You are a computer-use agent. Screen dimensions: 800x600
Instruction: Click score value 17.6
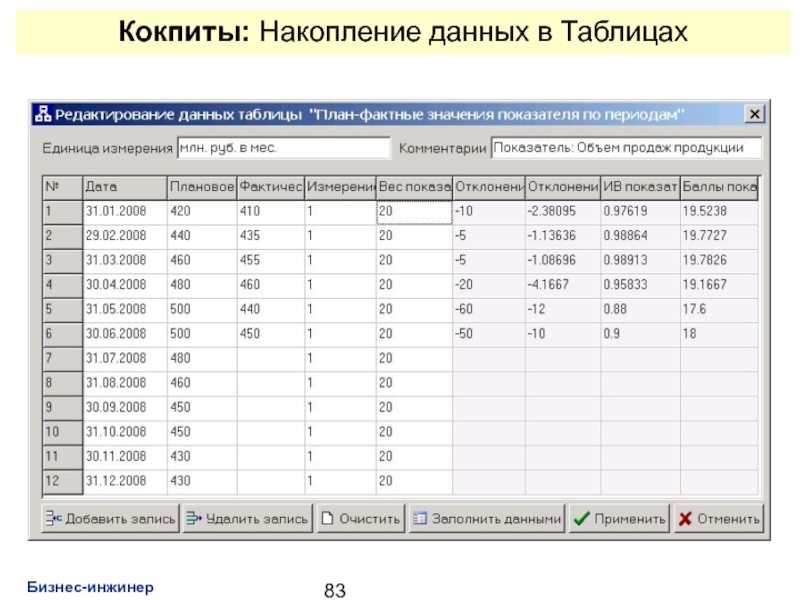pos(719,310)
